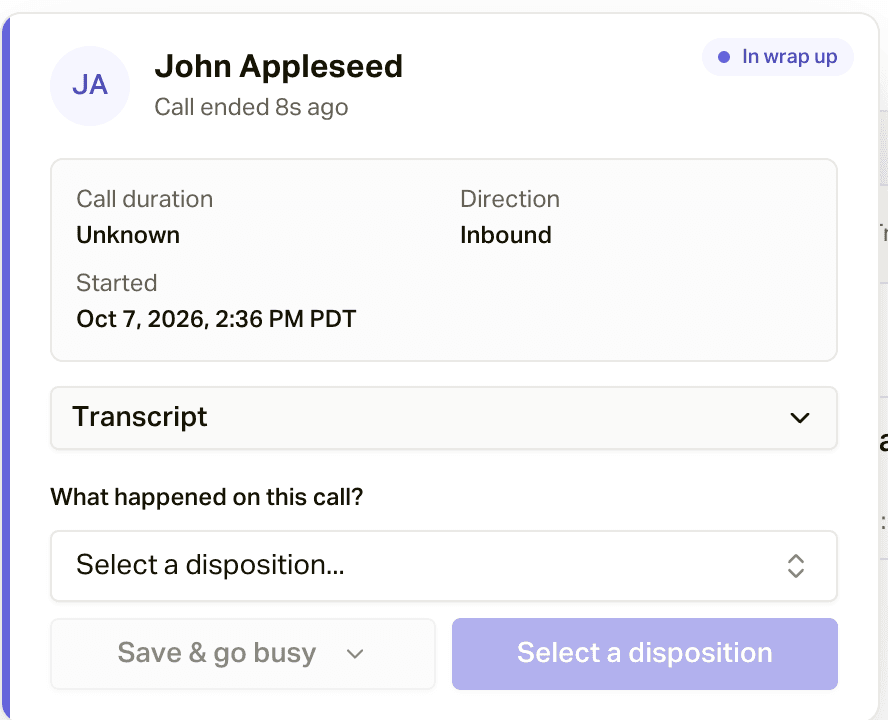Click the disposition up-down selector arrows
The width and height of the screenshot is (888, 720).
click(x=796, y=566)
